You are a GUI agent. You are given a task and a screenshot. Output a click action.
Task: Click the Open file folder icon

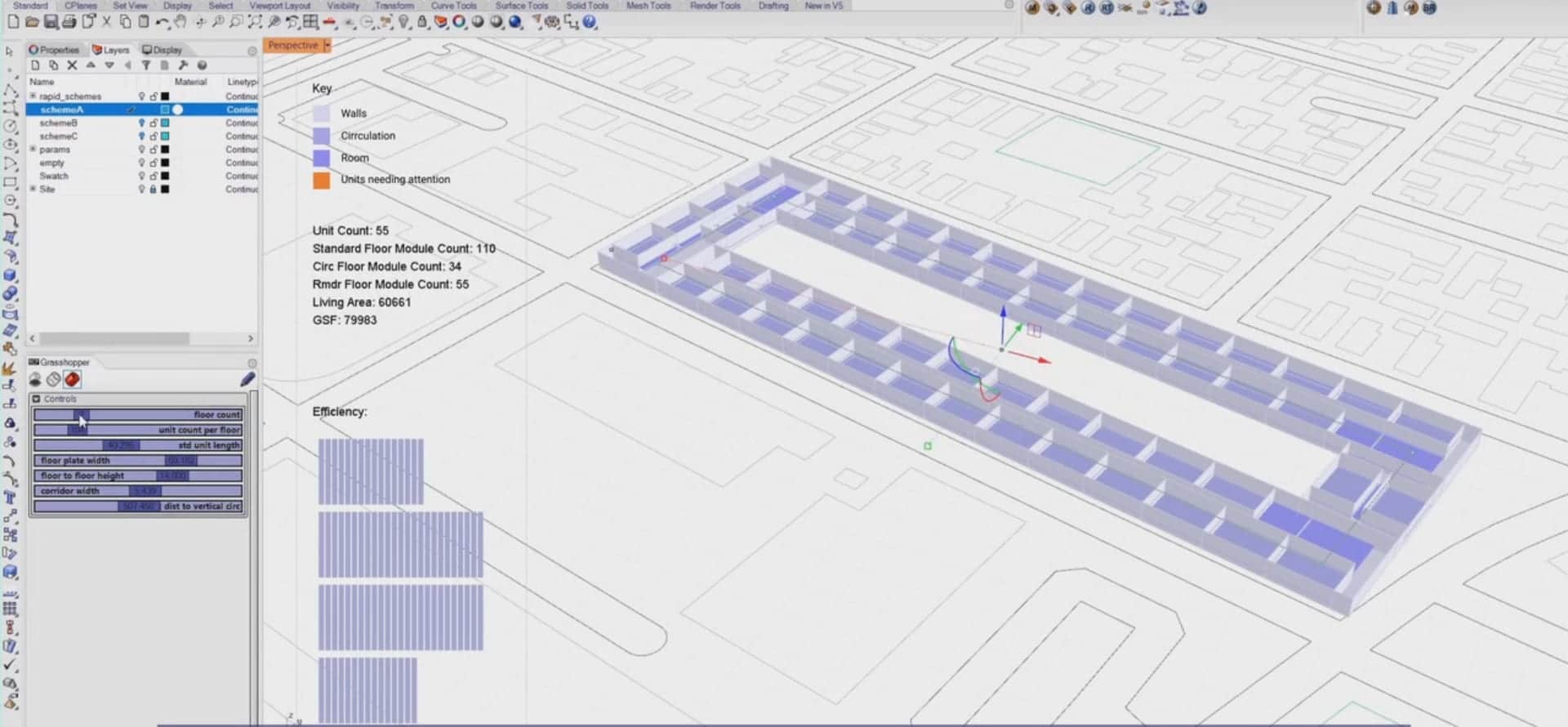click(x=32, y=22)
